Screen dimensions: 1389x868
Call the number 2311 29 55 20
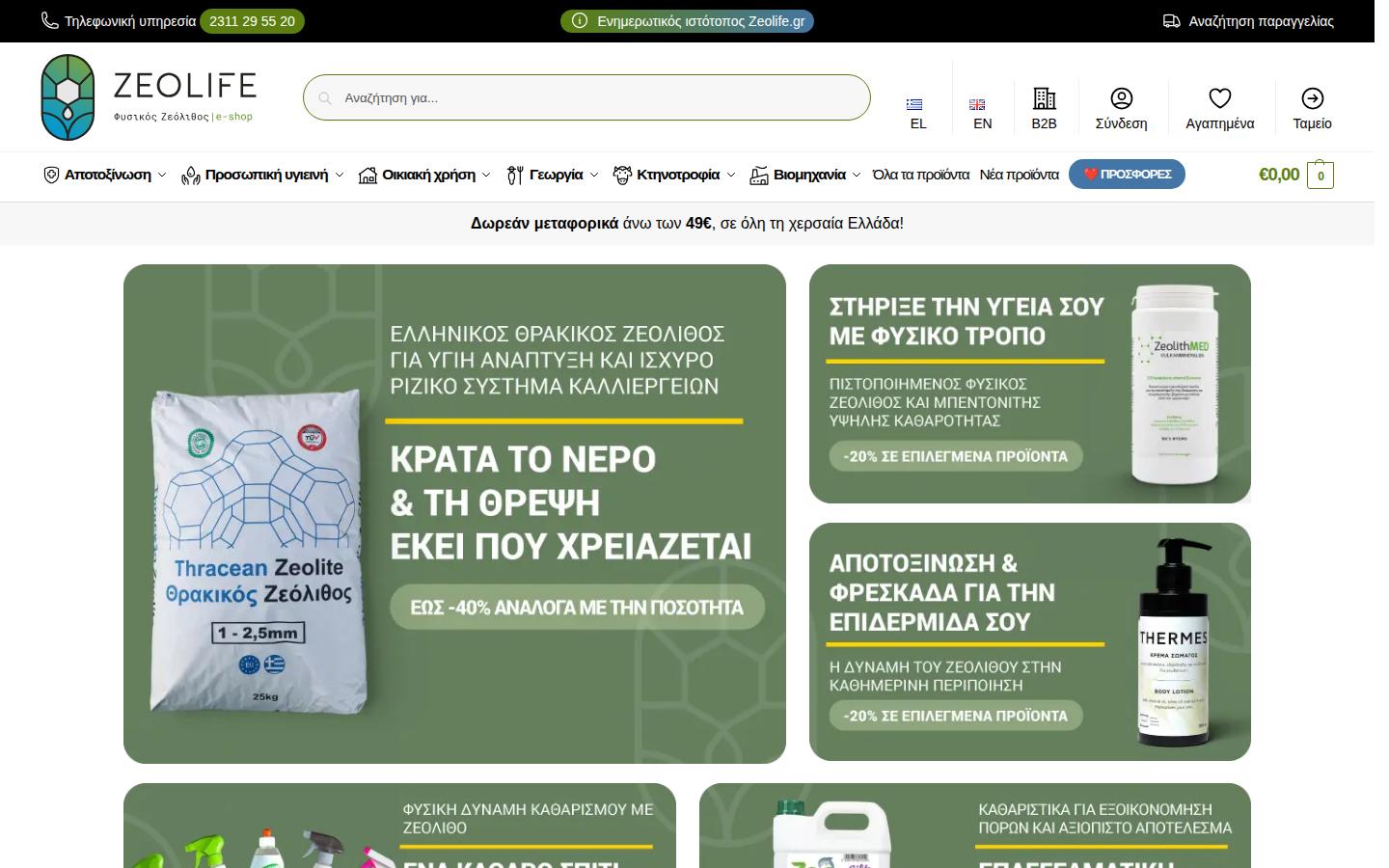click(x=252, y=21)
